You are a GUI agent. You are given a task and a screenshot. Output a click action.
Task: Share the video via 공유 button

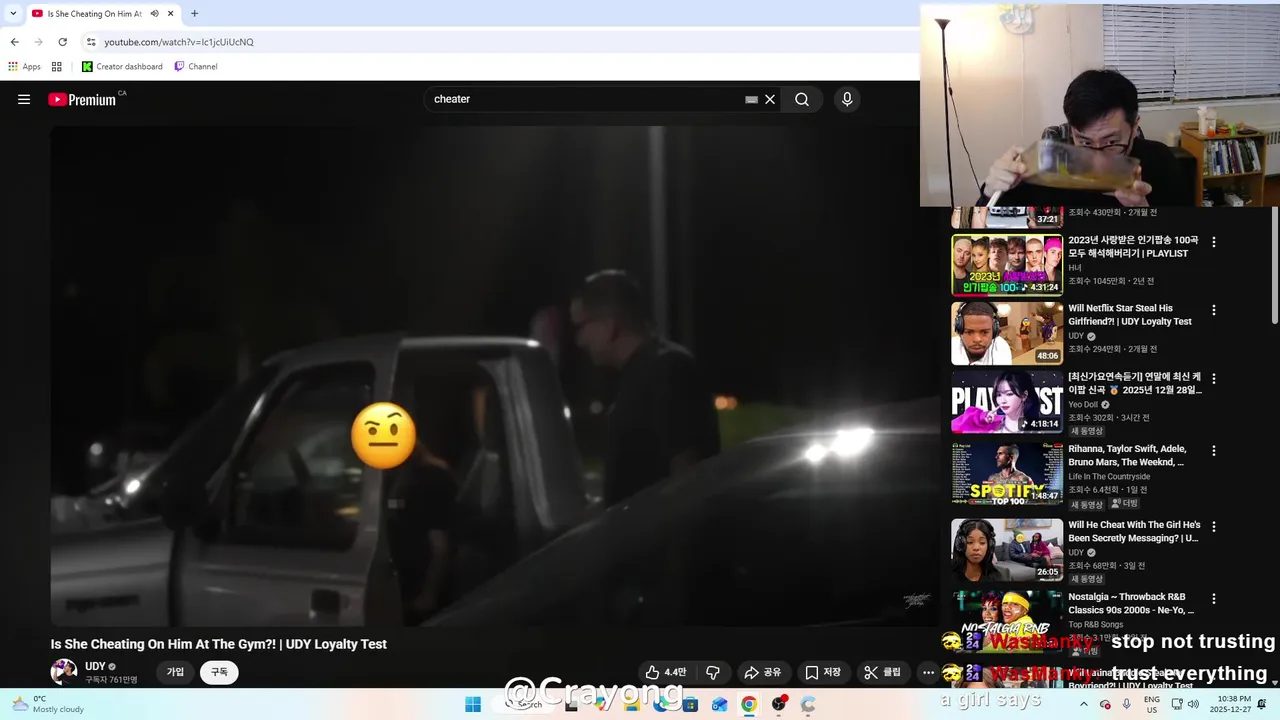click(763, 672)
